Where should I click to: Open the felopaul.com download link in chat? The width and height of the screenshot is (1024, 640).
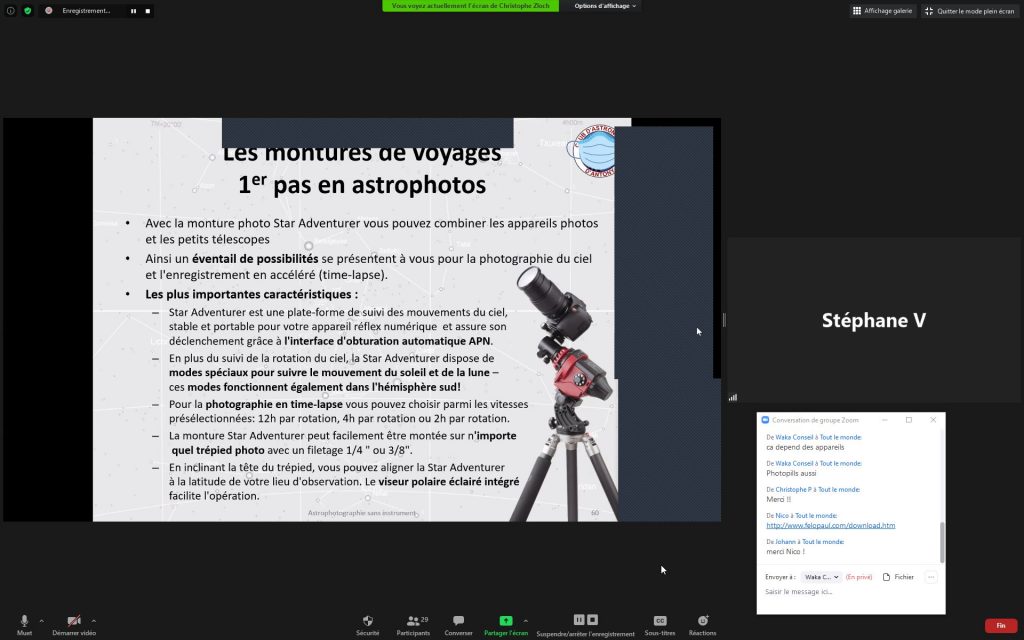coord(831,525)
